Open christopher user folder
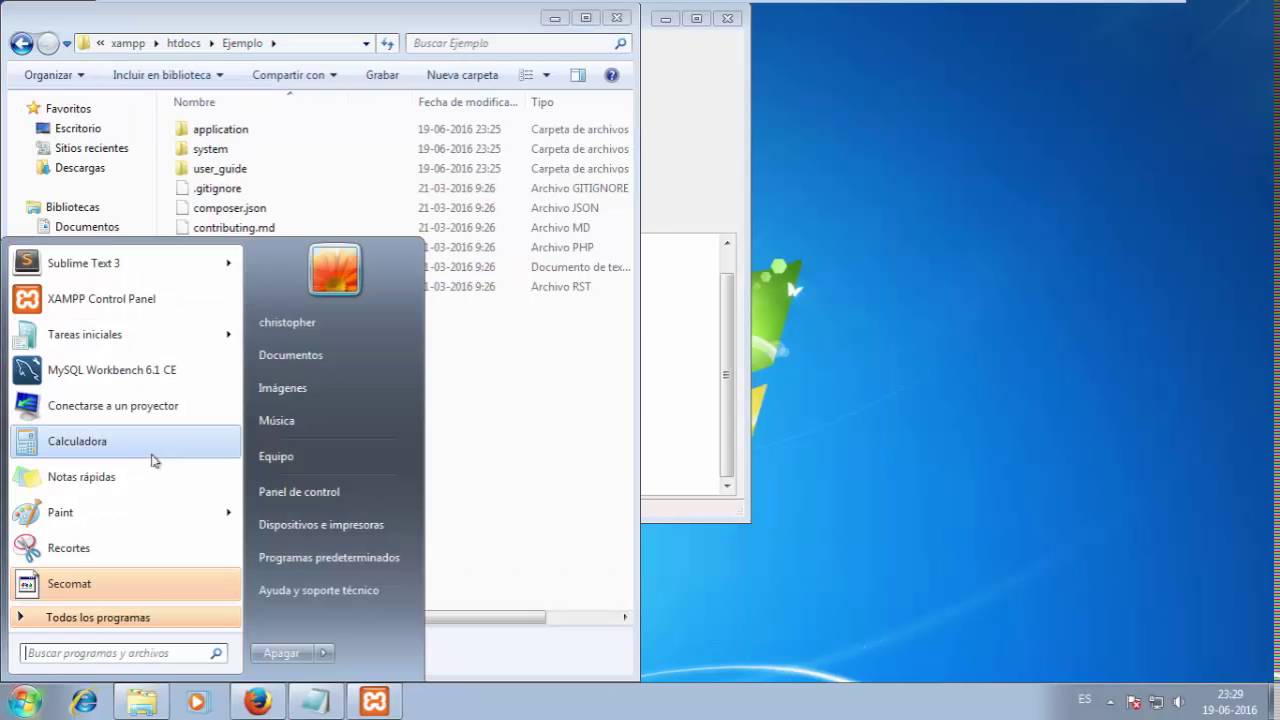The width and height of the screenshot is (1280, 720). pyautogui.click(x=287, y=322)
